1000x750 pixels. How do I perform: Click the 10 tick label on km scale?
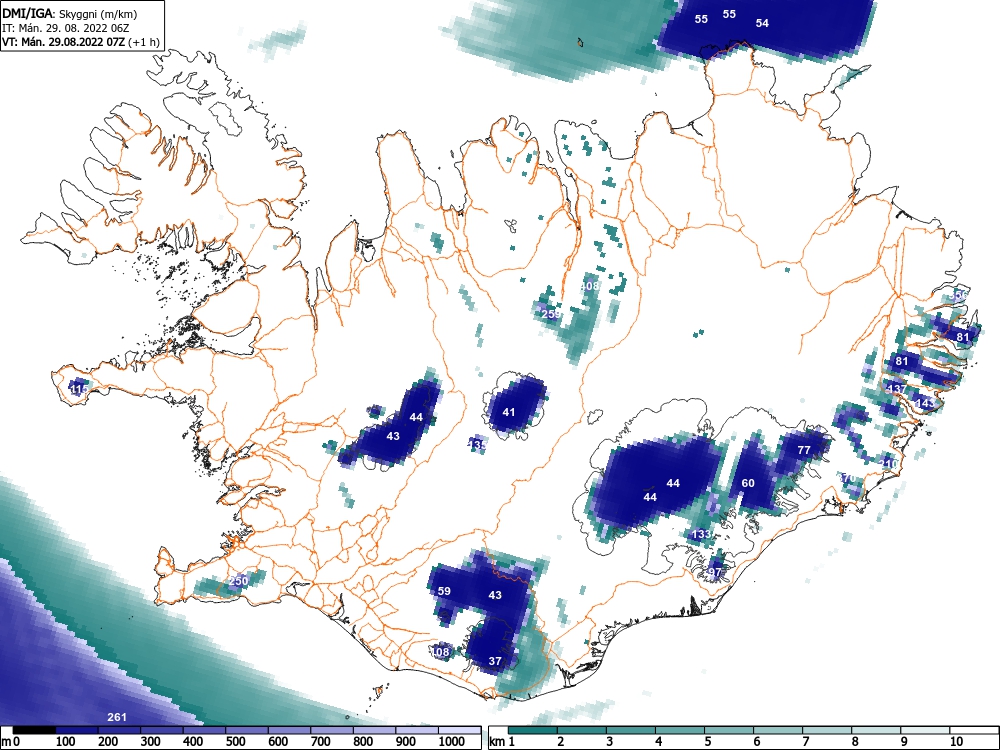(x=956, y=742)
